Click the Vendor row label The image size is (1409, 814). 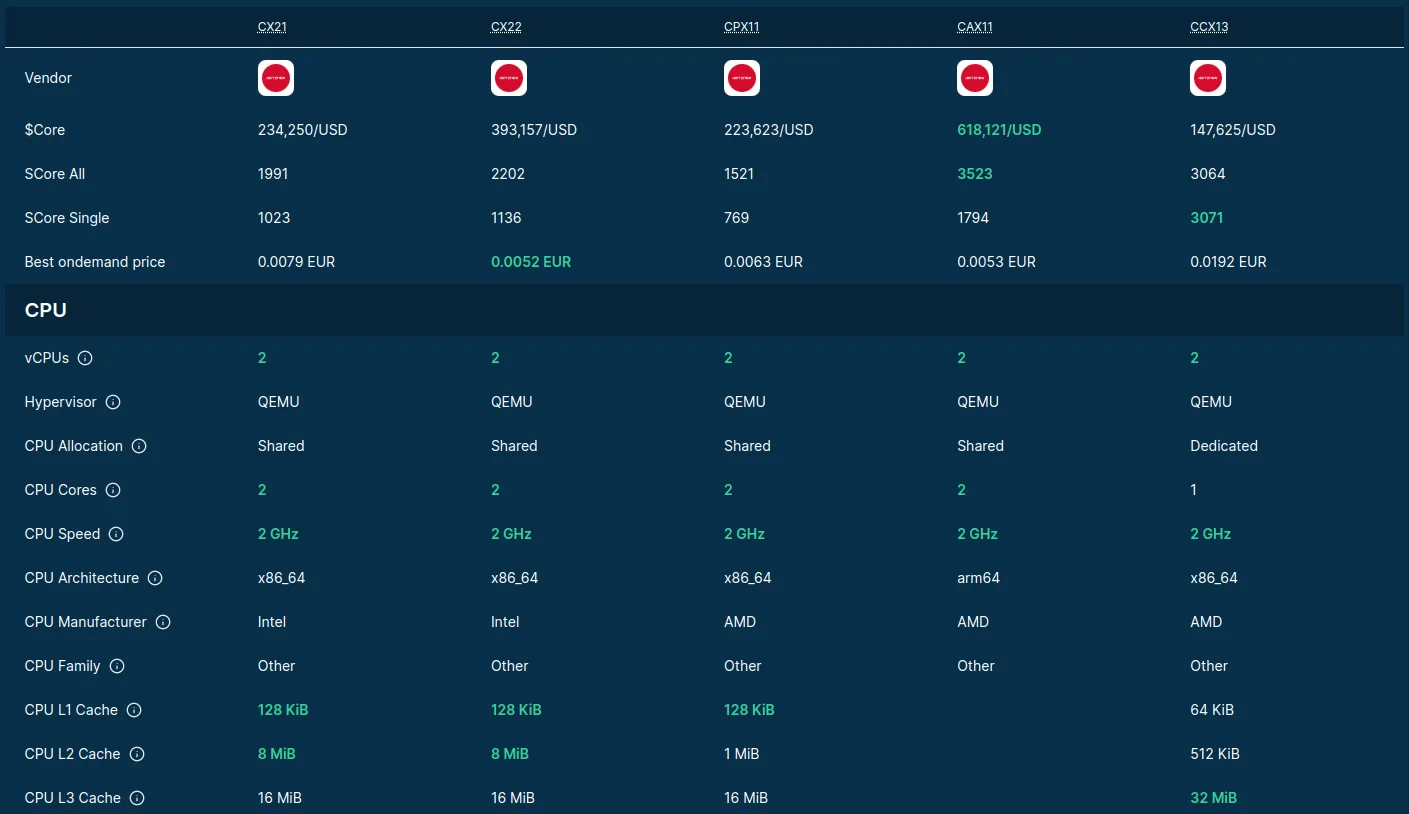point(48,78)
